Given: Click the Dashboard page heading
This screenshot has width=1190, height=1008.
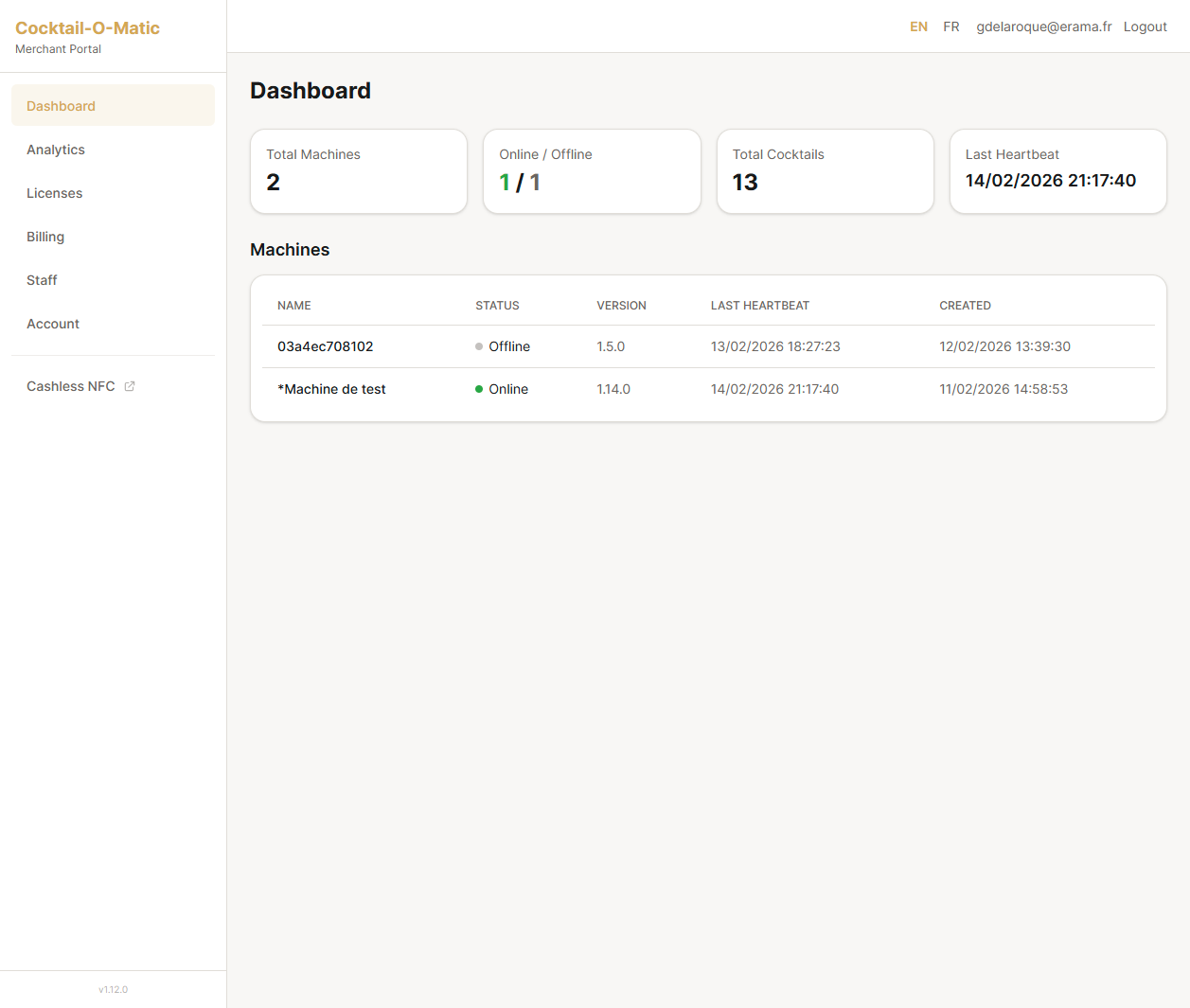Looking at the screenshot, I should click(311, 91).
